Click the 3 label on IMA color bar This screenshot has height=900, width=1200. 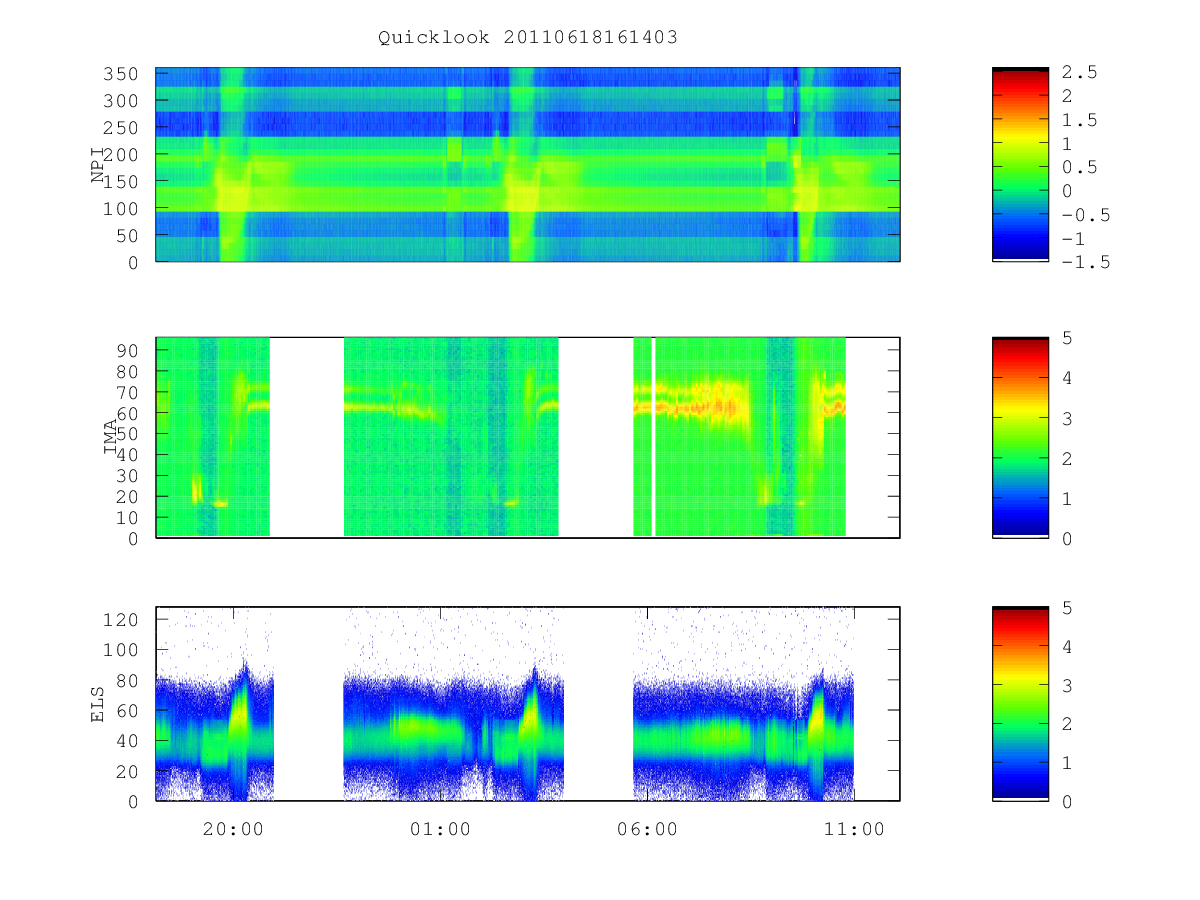[1067, 418]
